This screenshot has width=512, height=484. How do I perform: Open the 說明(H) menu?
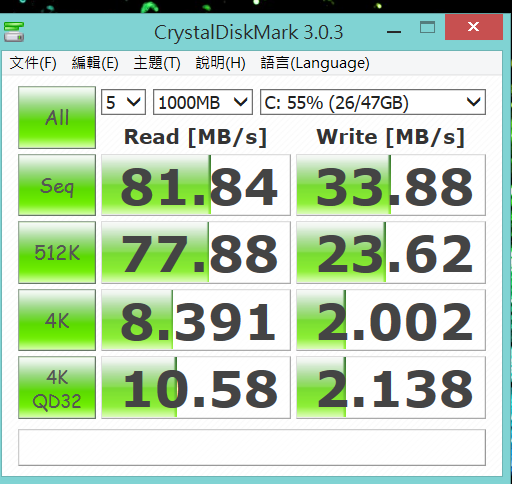click(x=221, y=63)
